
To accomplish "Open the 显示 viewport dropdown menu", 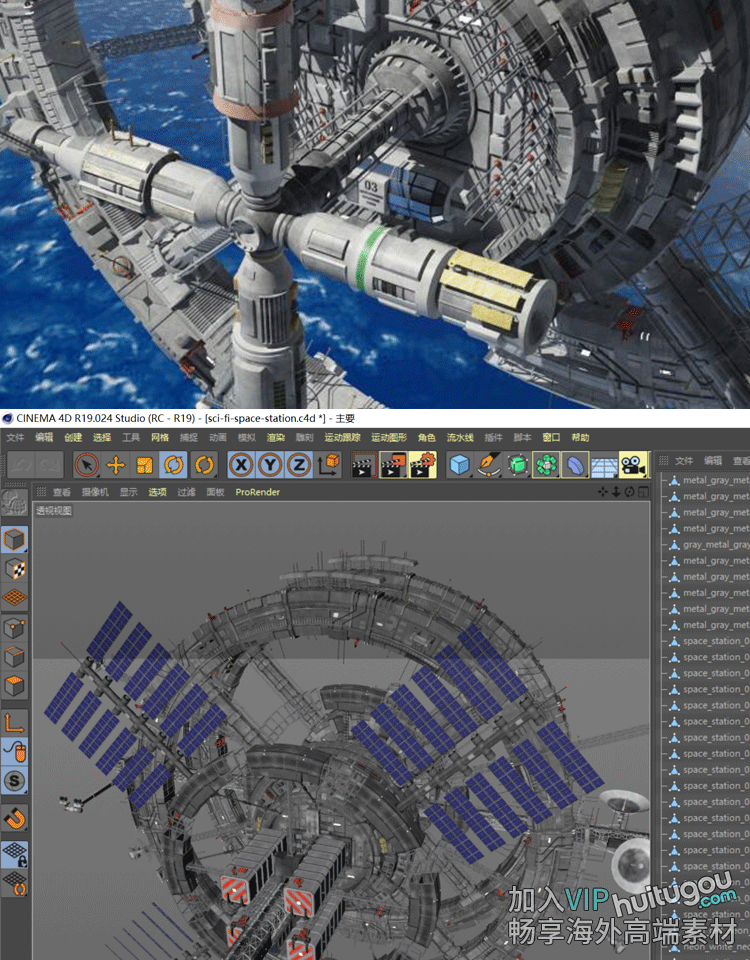I will tap(129, 492).
